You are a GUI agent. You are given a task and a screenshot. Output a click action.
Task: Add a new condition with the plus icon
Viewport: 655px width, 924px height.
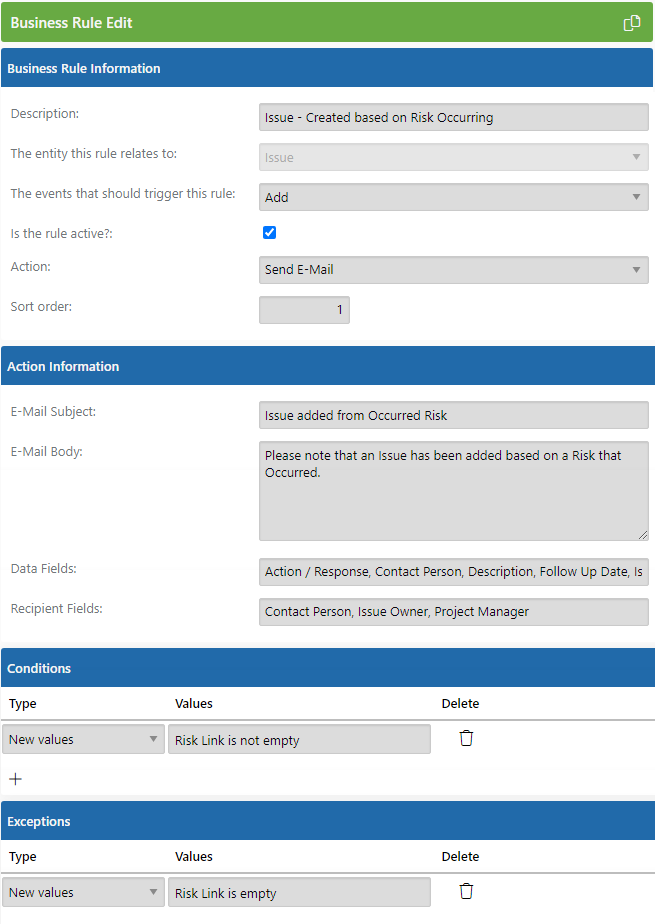click(16, 779)
